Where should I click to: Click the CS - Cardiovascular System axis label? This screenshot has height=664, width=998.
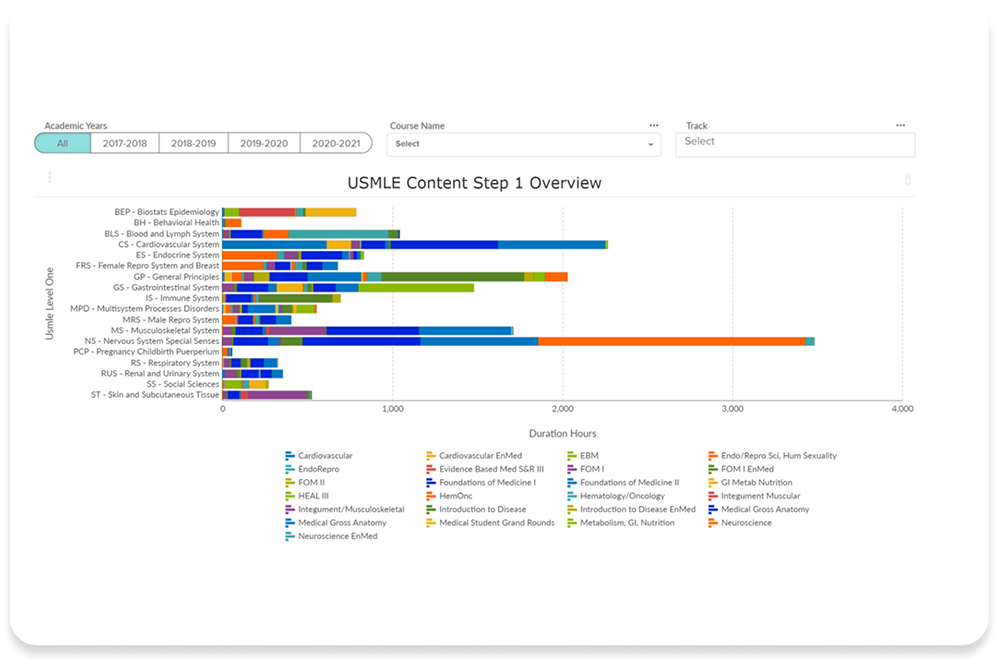[x=168, y=244]
